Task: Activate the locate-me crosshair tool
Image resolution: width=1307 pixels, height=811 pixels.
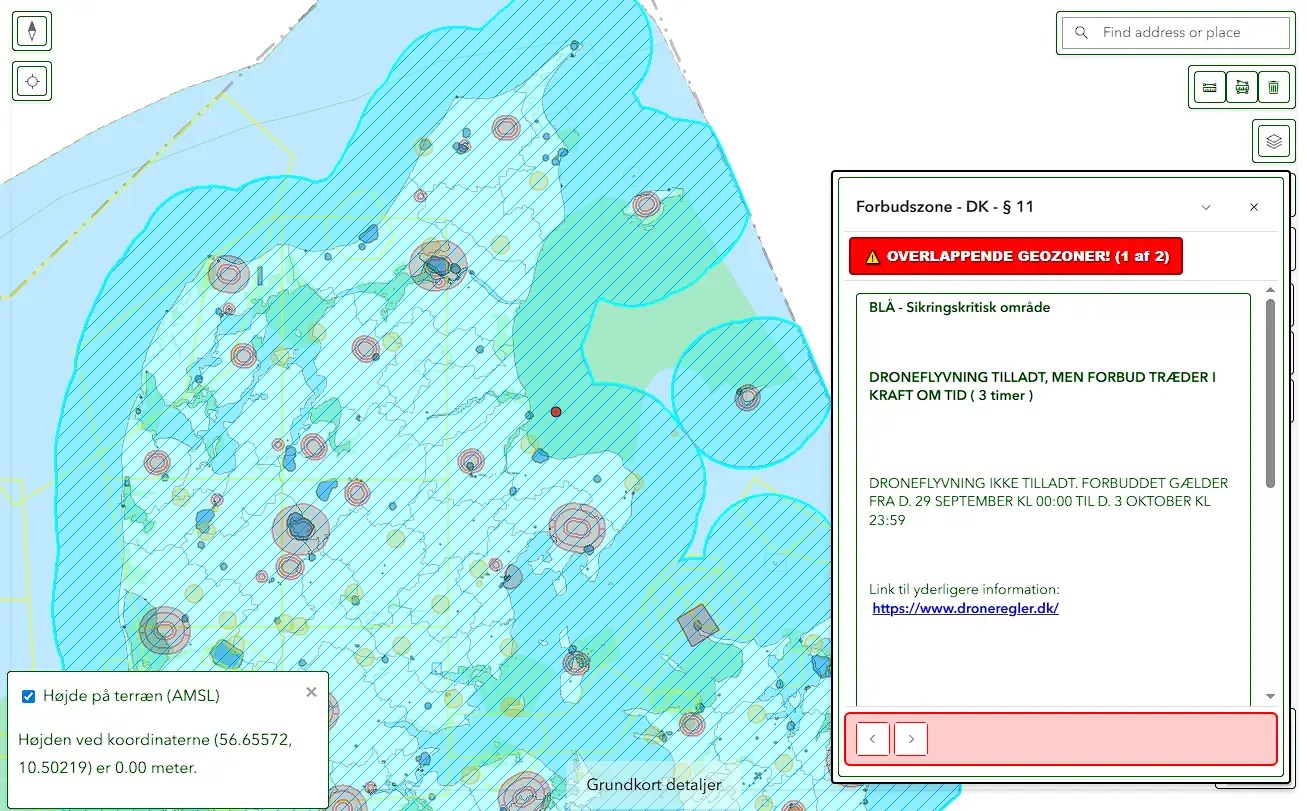Action: tap(31, 81)
